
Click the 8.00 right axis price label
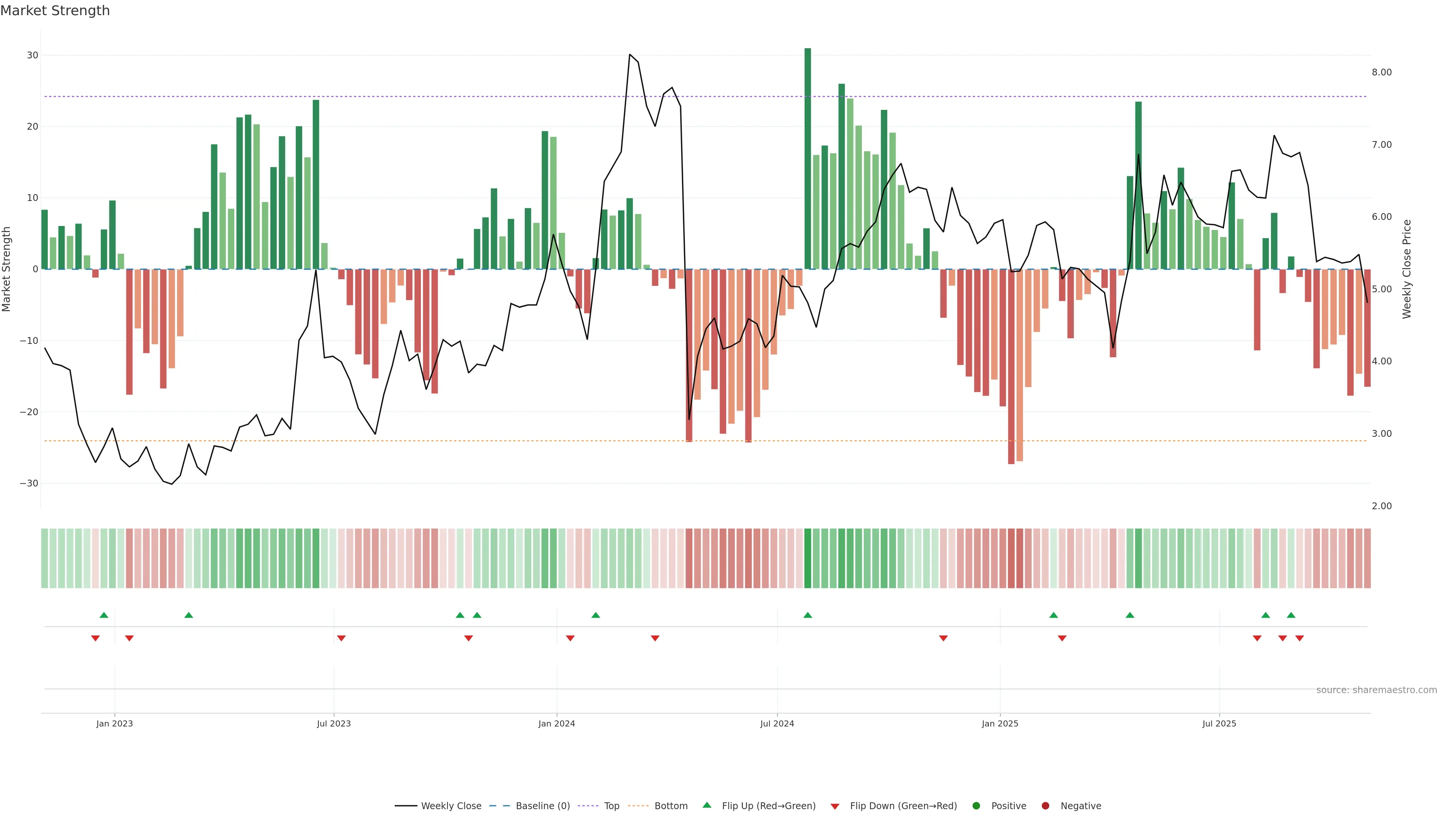tap(1381, 72)
